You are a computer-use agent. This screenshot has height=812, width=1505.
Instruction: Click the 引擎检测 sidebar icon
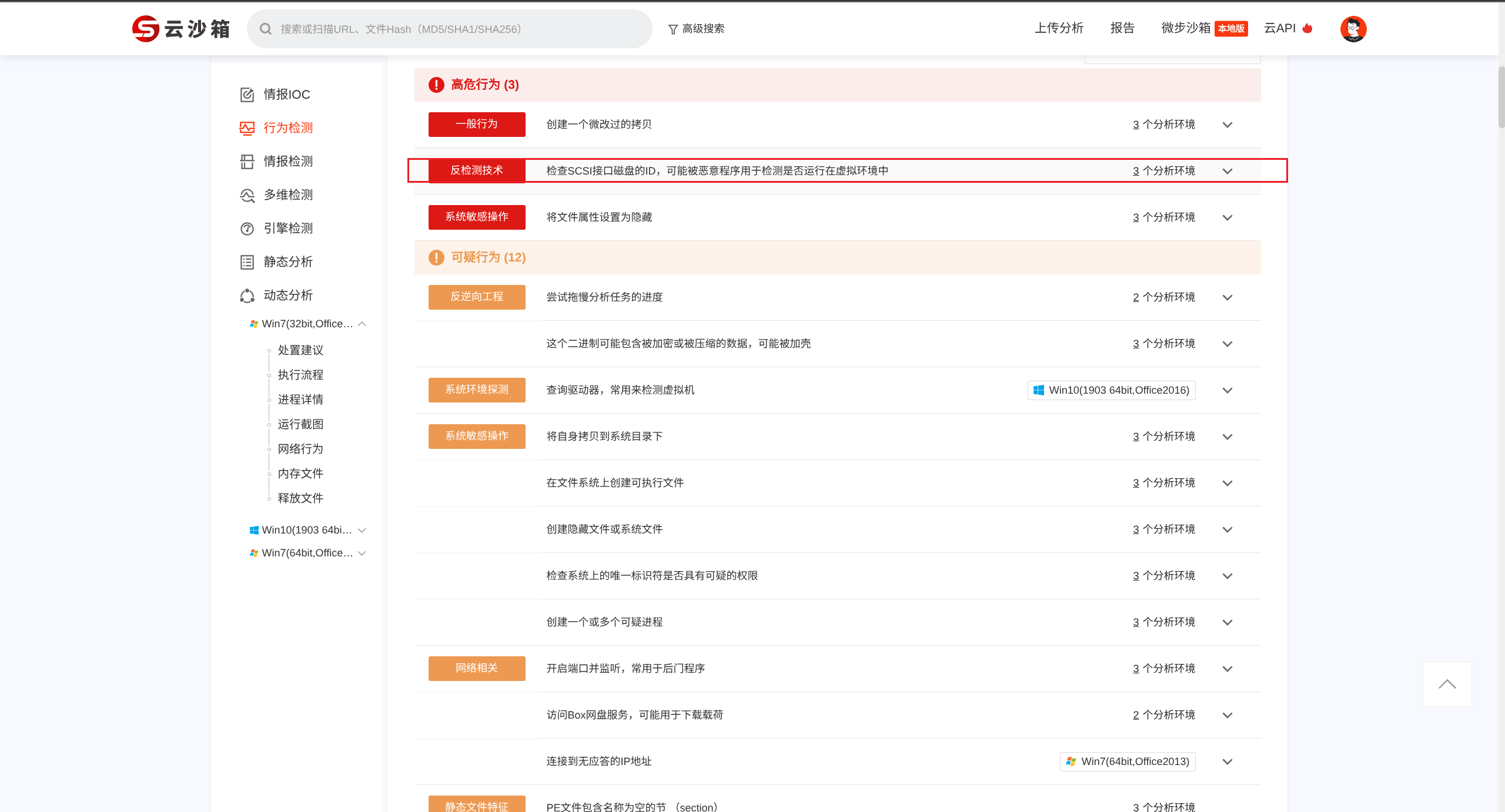247,229
